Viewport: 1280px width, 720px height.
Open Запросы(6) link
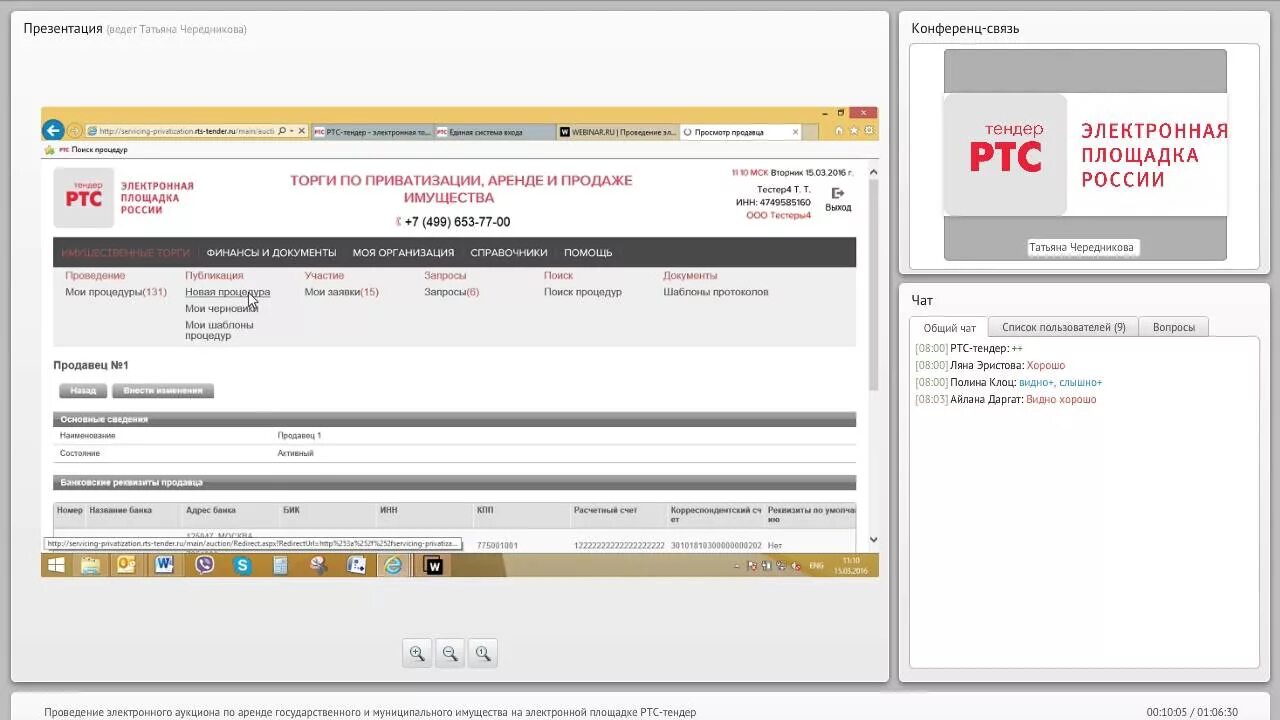point(452,292)
